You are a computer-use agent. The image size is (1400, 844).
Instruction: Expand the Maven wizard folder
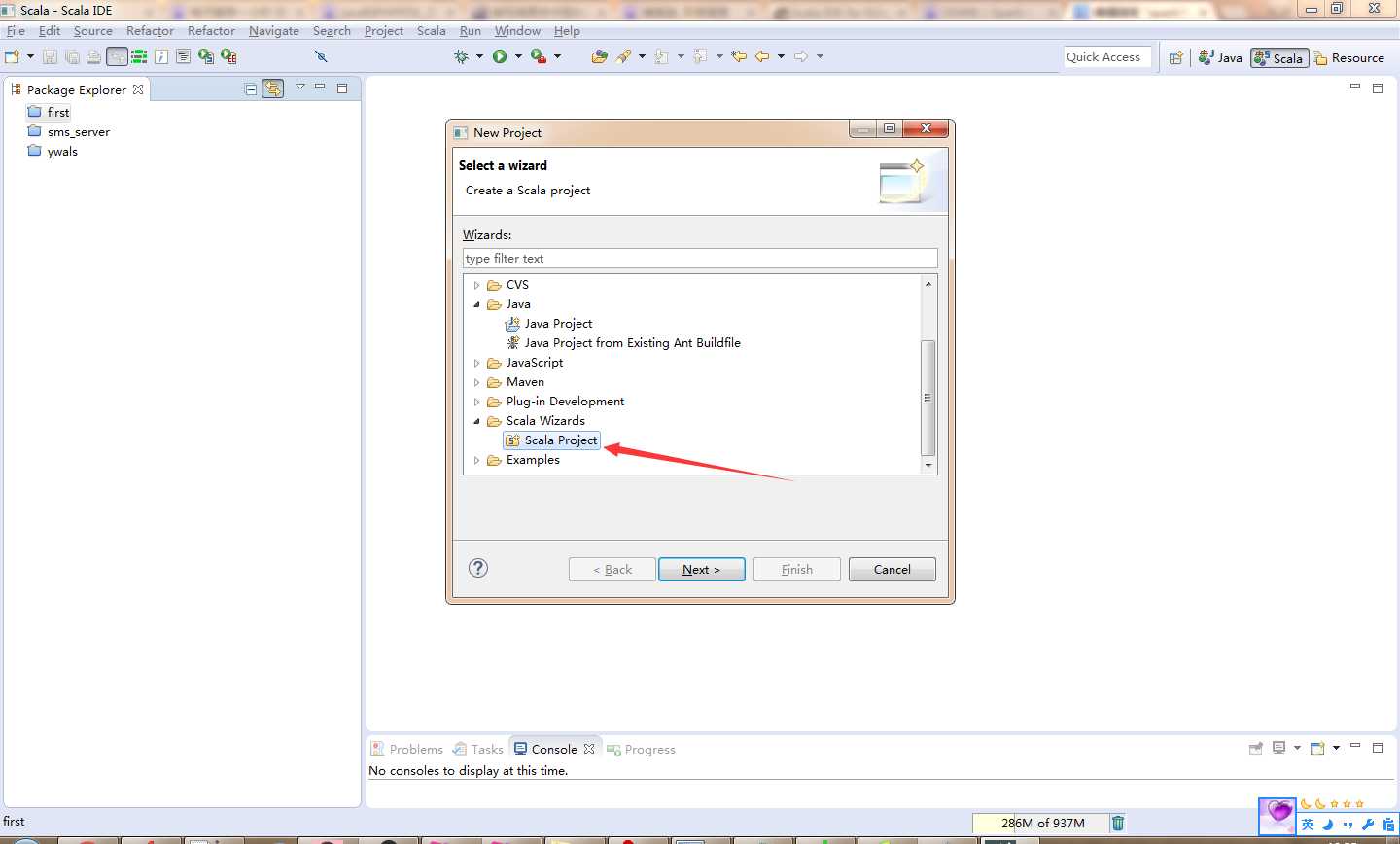[x=476, y=382]
